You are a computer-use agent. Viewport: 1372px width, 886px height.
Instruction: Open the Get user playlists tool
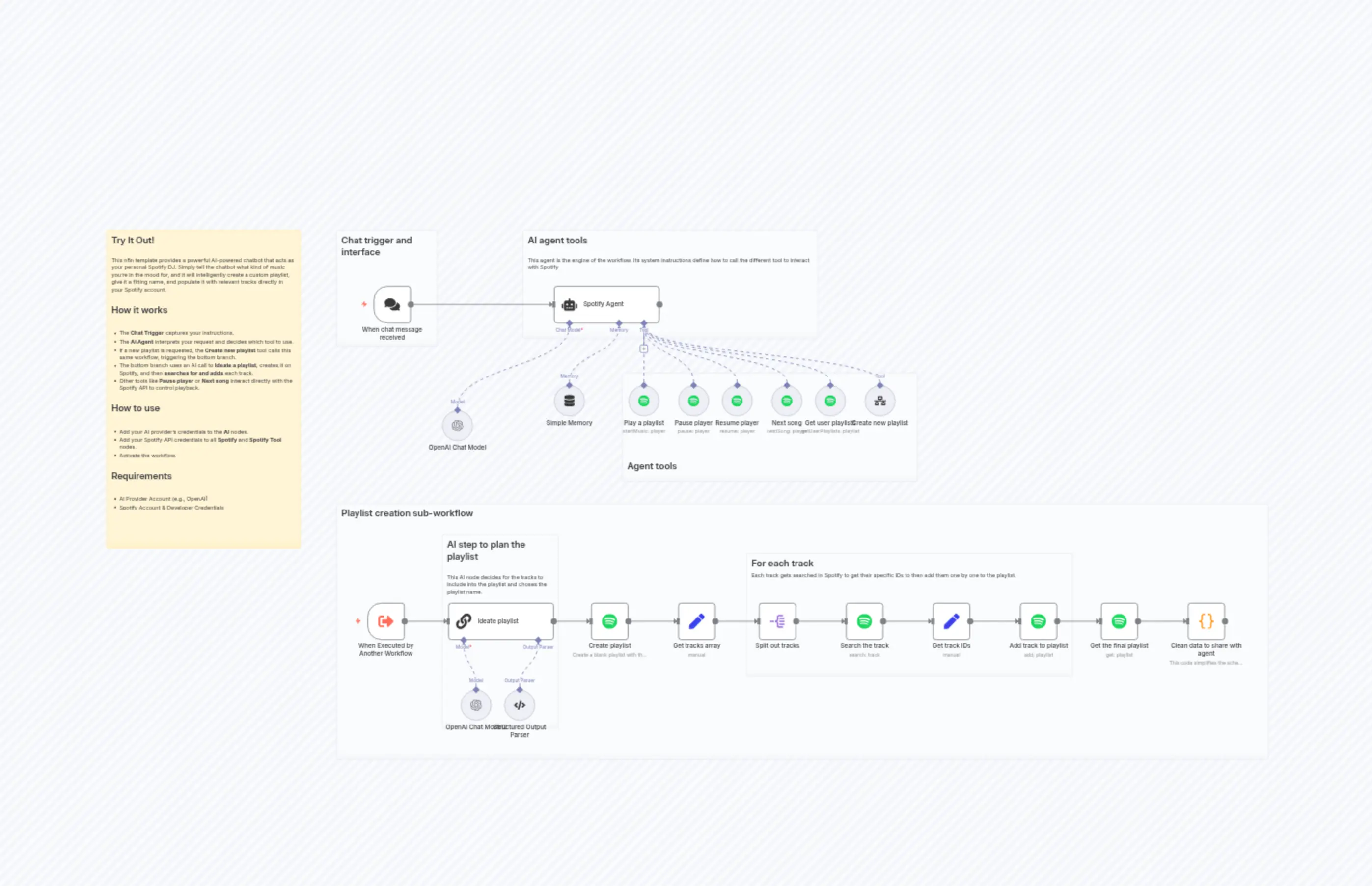click(829, 401)
